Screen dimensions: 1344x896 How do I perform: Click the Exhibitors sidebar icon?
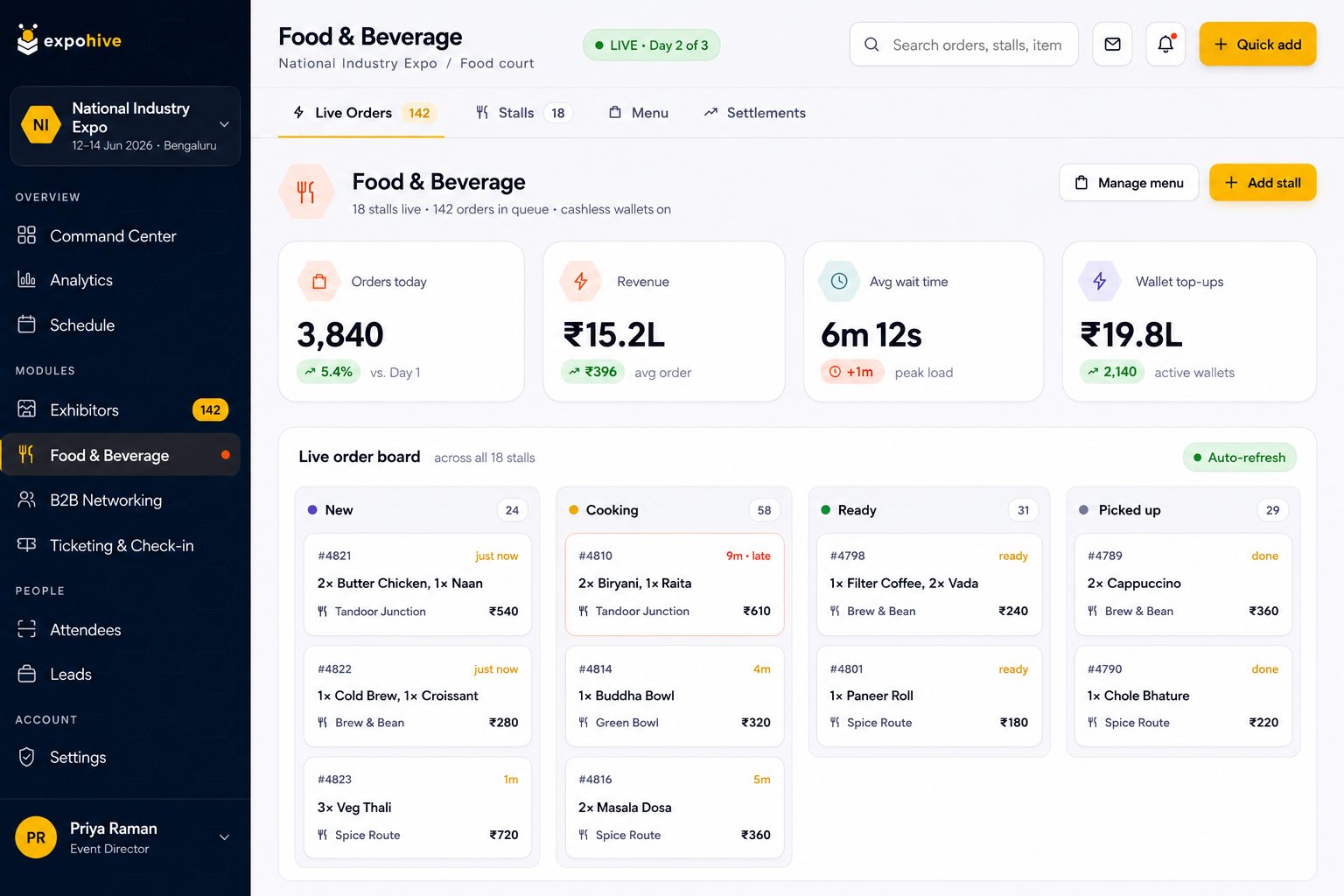coord(27,409)
